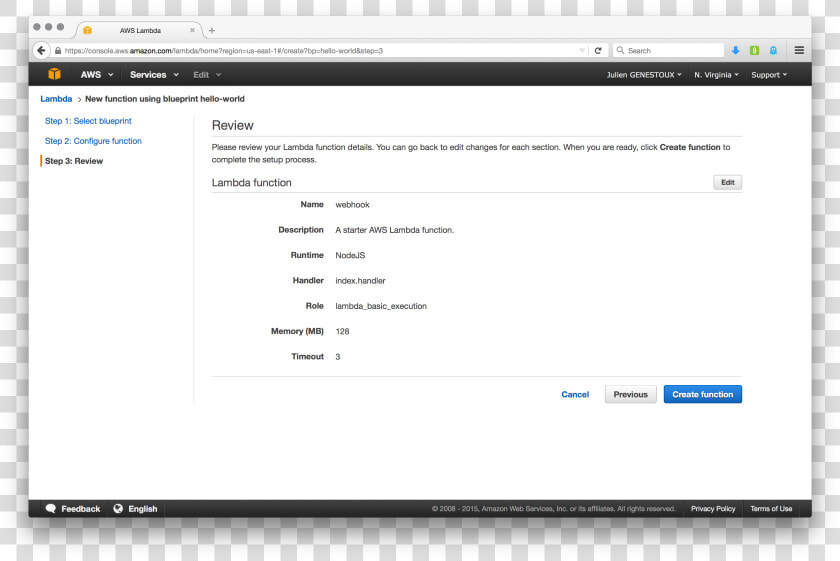Click the 'Review' page heading
The image size is (840, 561).
click(232, 125)
